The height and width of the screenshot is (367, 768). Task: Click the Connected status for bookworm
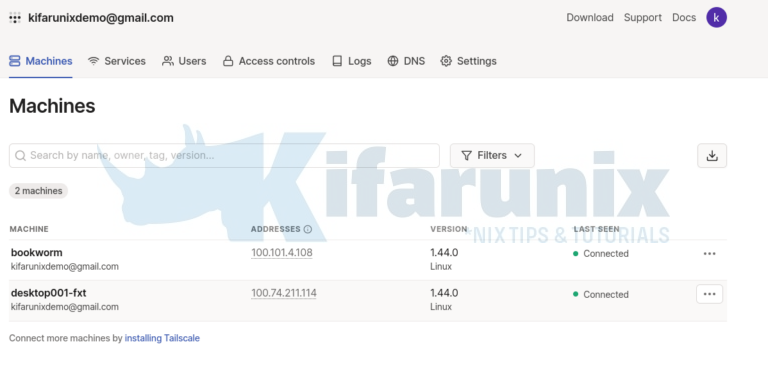pos(600,254)
